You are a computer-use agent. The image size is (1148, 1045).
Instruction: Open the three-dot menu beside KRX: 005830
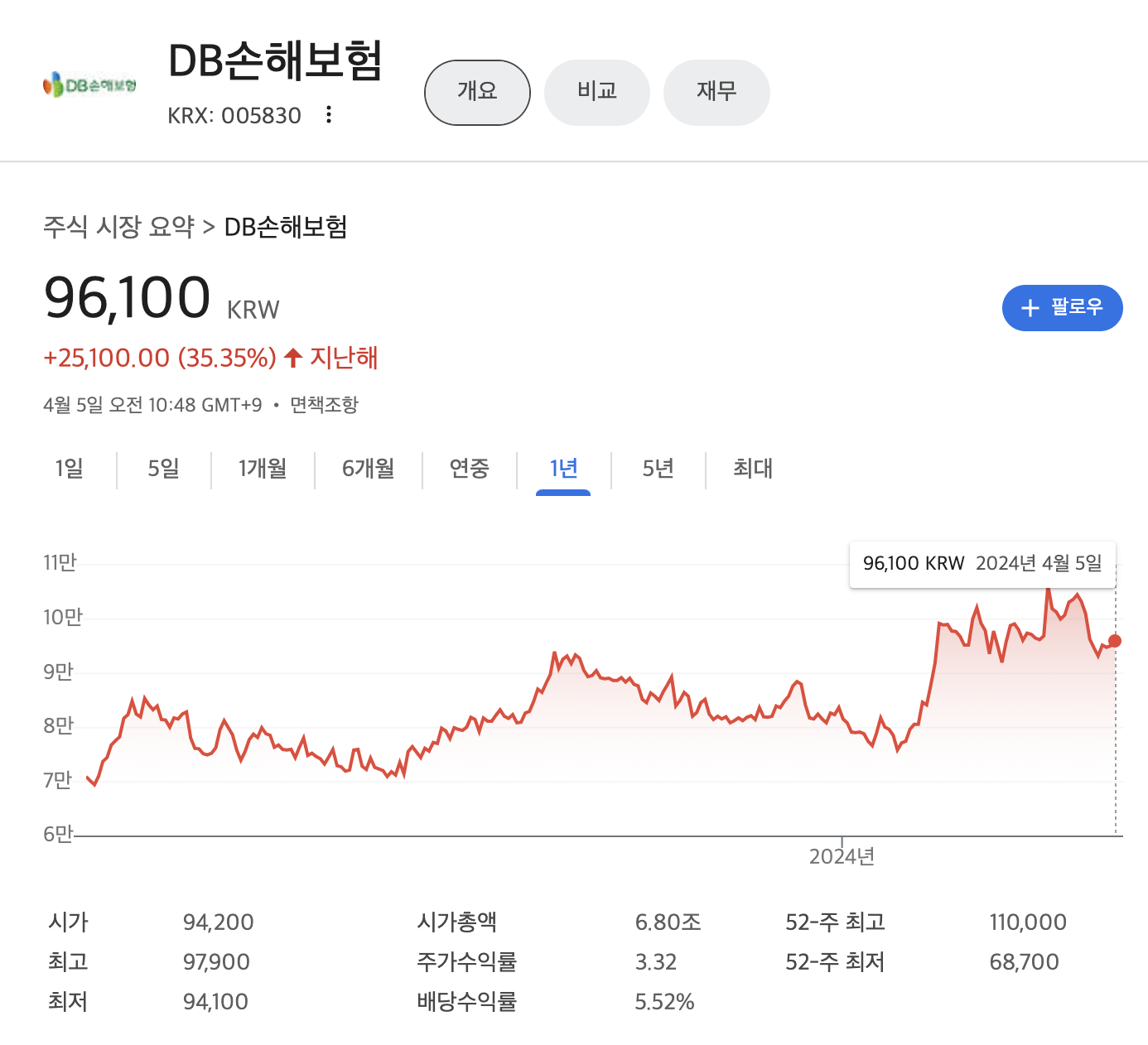click(x=329, y=114)
